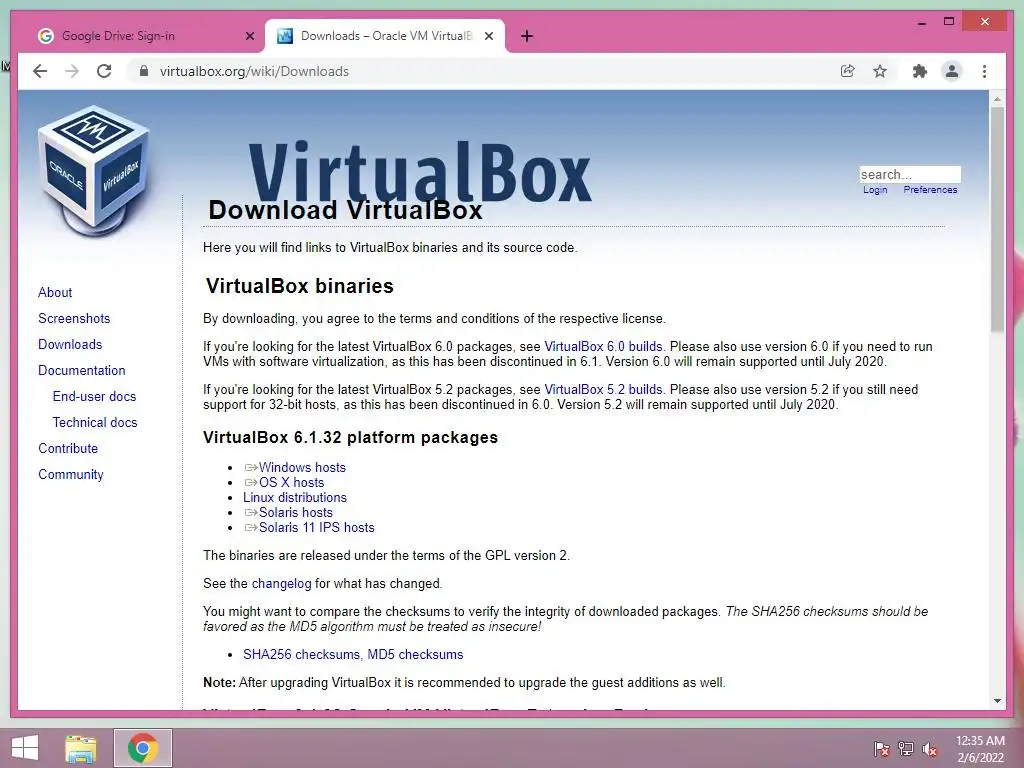Screen dimensions: 1024x768
Task: Open End-user docs sidebar link
Action: [x=94, y=396]
